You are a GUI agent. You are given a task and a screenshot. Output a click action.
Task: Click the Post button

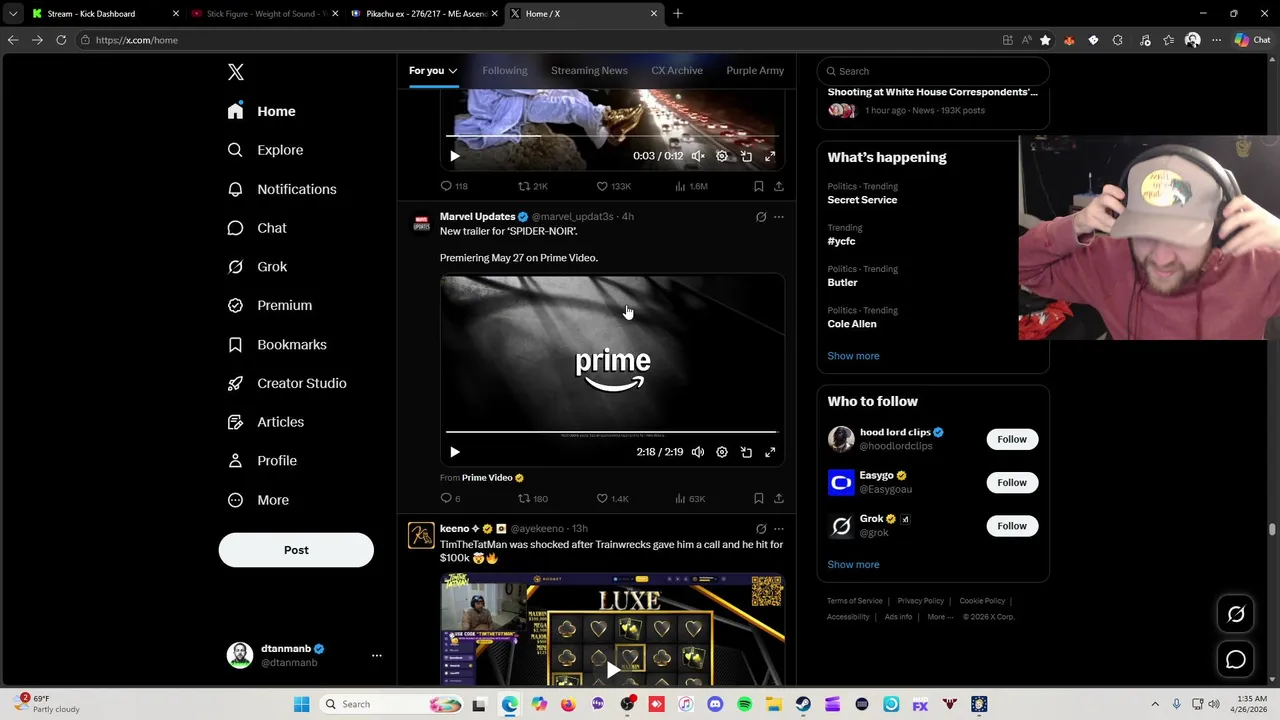296,550
